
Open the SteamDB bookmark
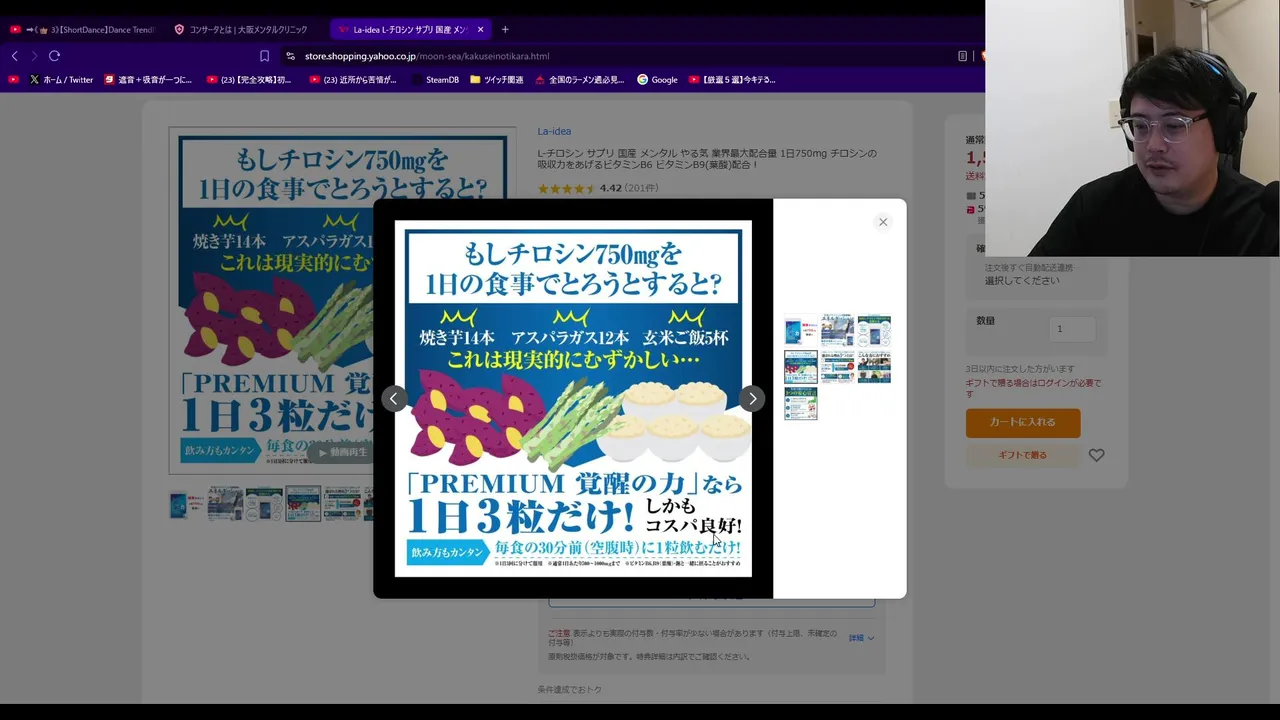tap(435, 79)
